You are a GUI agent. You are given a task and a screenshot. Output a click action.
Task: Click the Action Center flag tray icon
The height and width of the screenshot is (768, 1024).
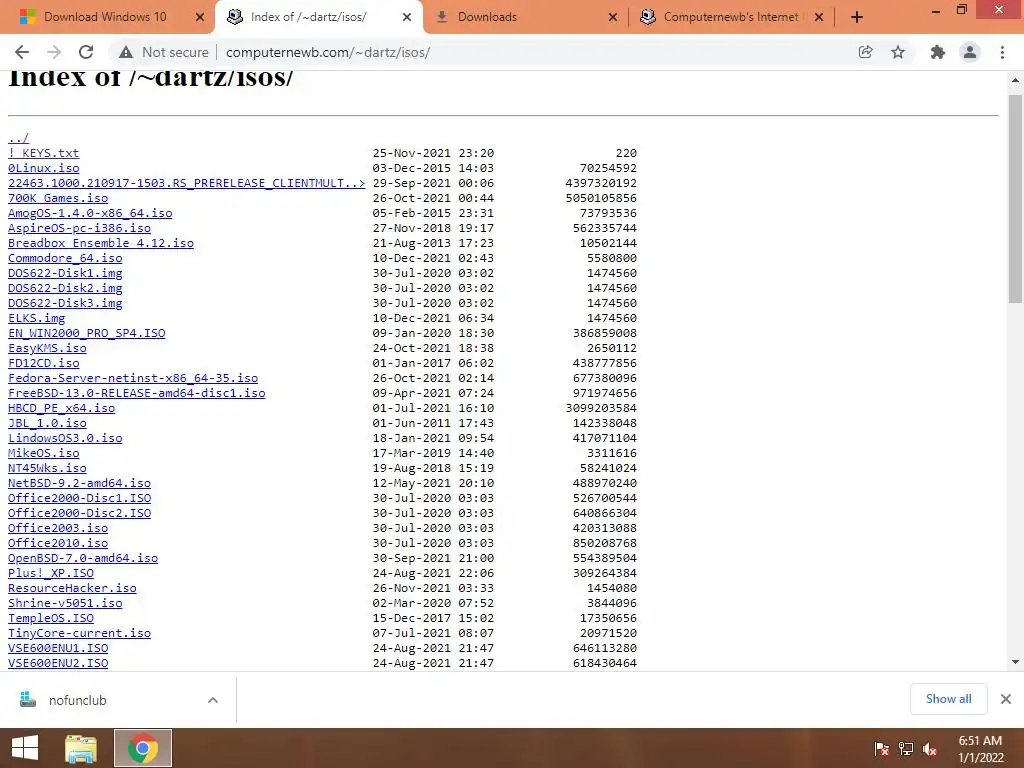coord(882,748)
